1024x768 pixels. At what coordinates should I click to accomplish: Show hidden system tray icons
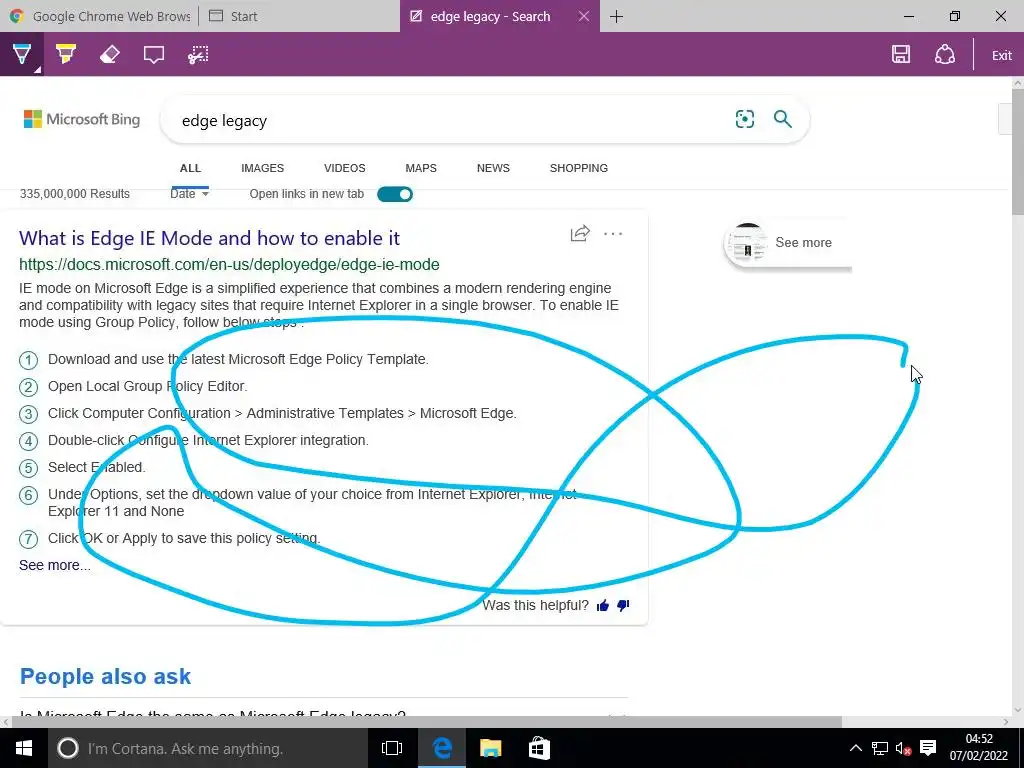(x=856, y=748)
